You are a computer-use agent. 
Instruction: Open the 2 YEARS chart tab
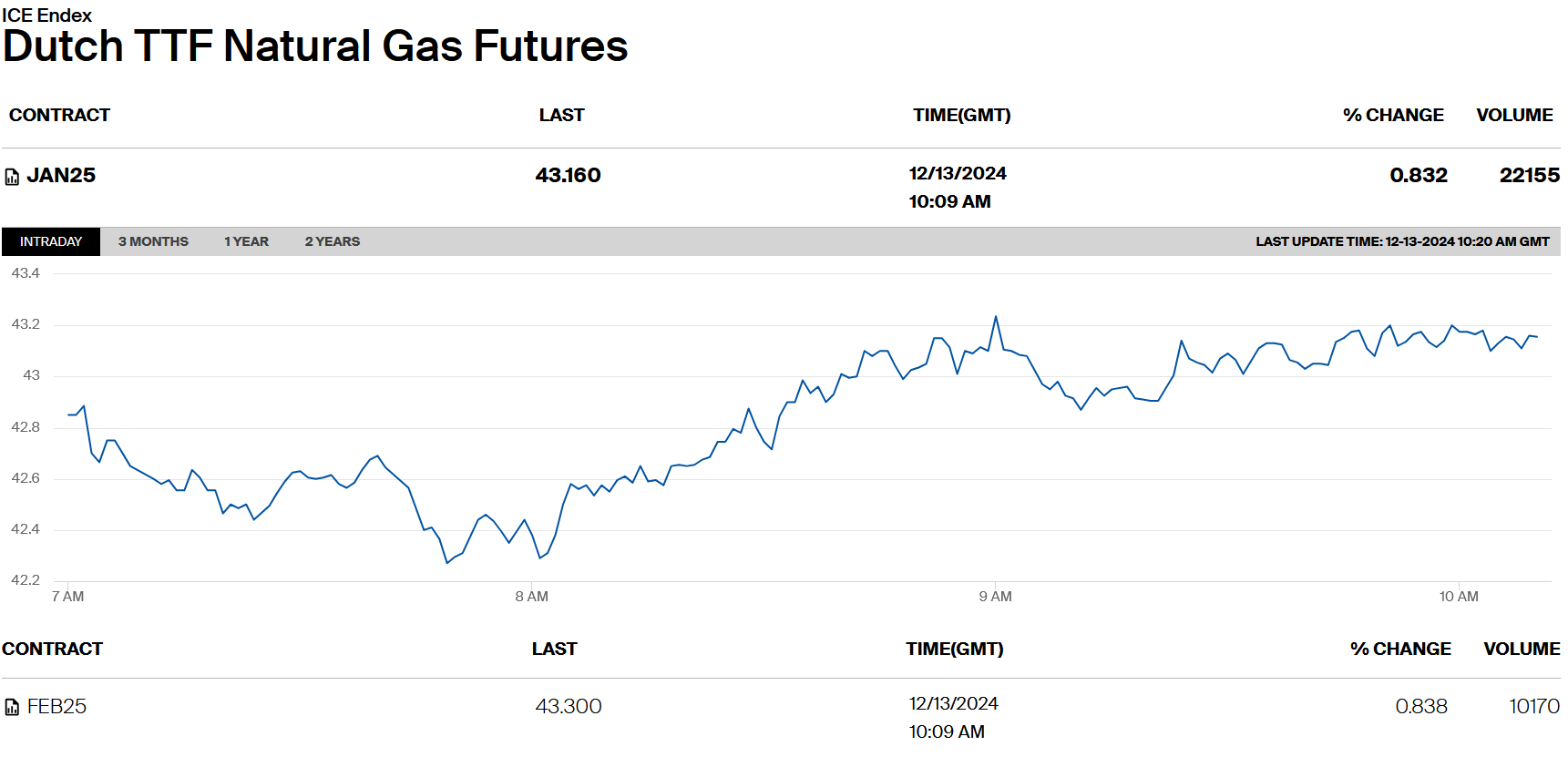click(333, 241)
